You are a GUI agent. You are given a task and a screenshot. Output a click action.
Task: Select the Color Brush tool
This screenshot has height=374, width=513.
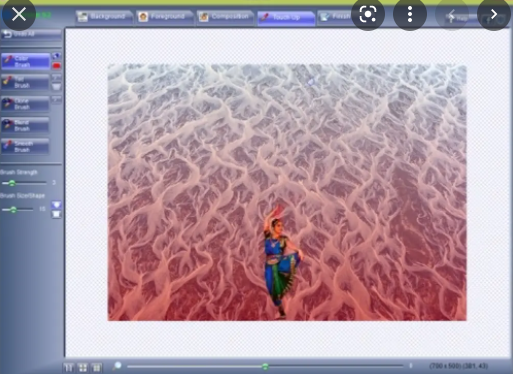25,61
